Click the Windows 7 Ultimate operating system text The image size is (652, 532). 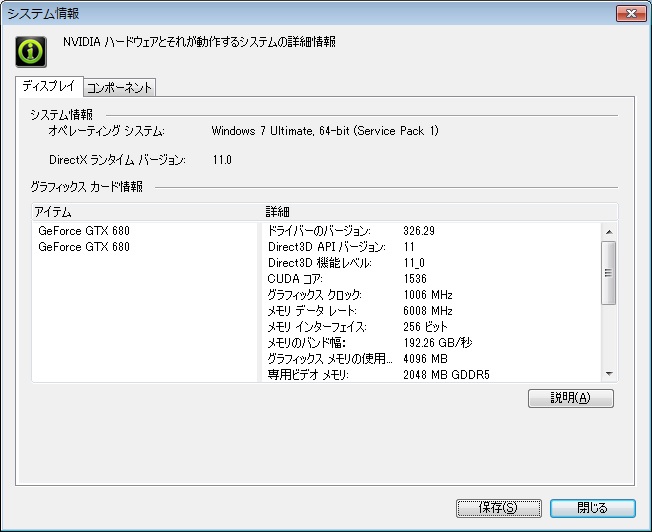click(x=325, y=131)
